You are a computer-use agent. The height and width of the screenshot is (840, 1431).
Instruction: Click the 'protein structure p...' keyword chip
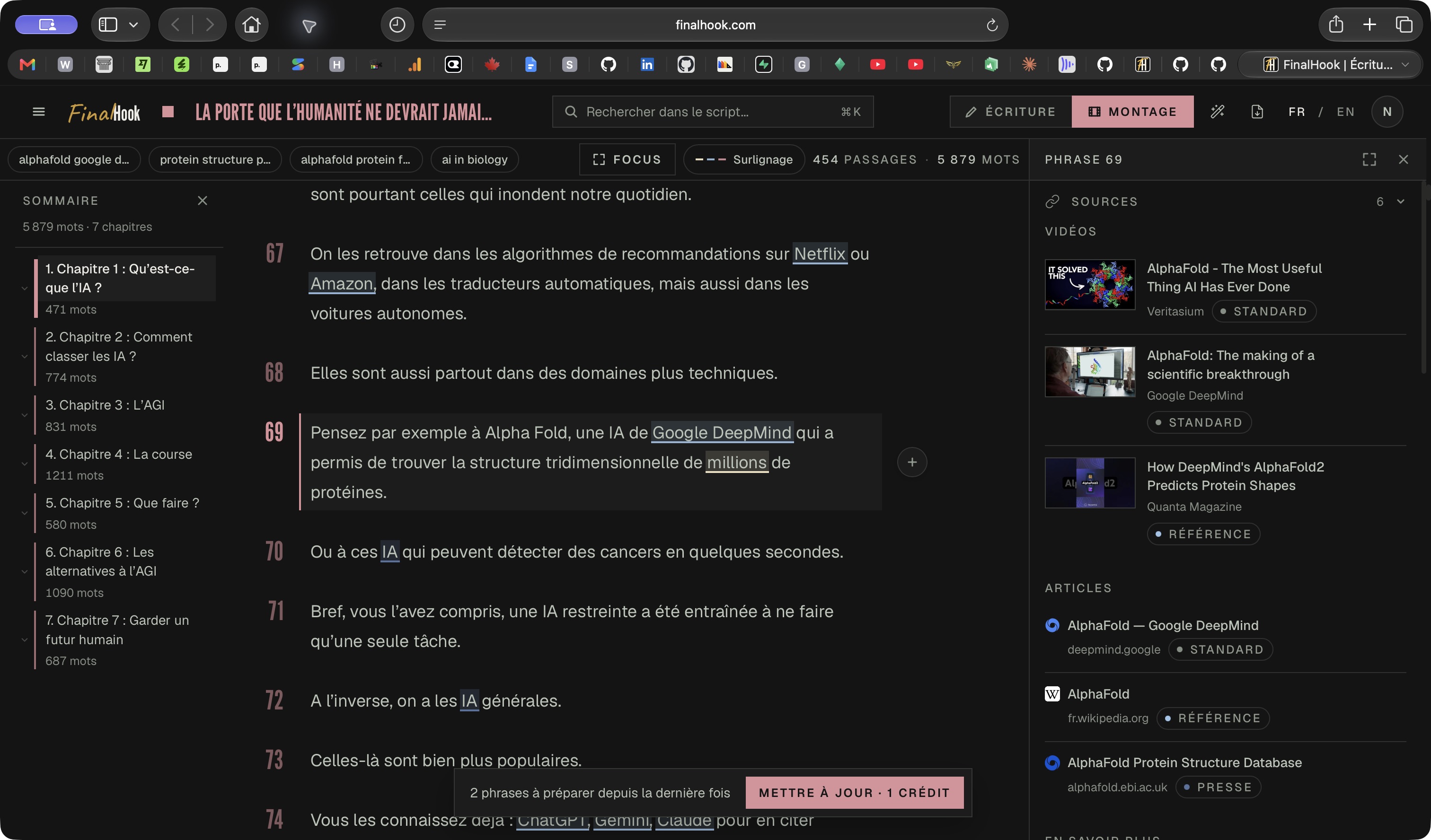coord(215,159)
